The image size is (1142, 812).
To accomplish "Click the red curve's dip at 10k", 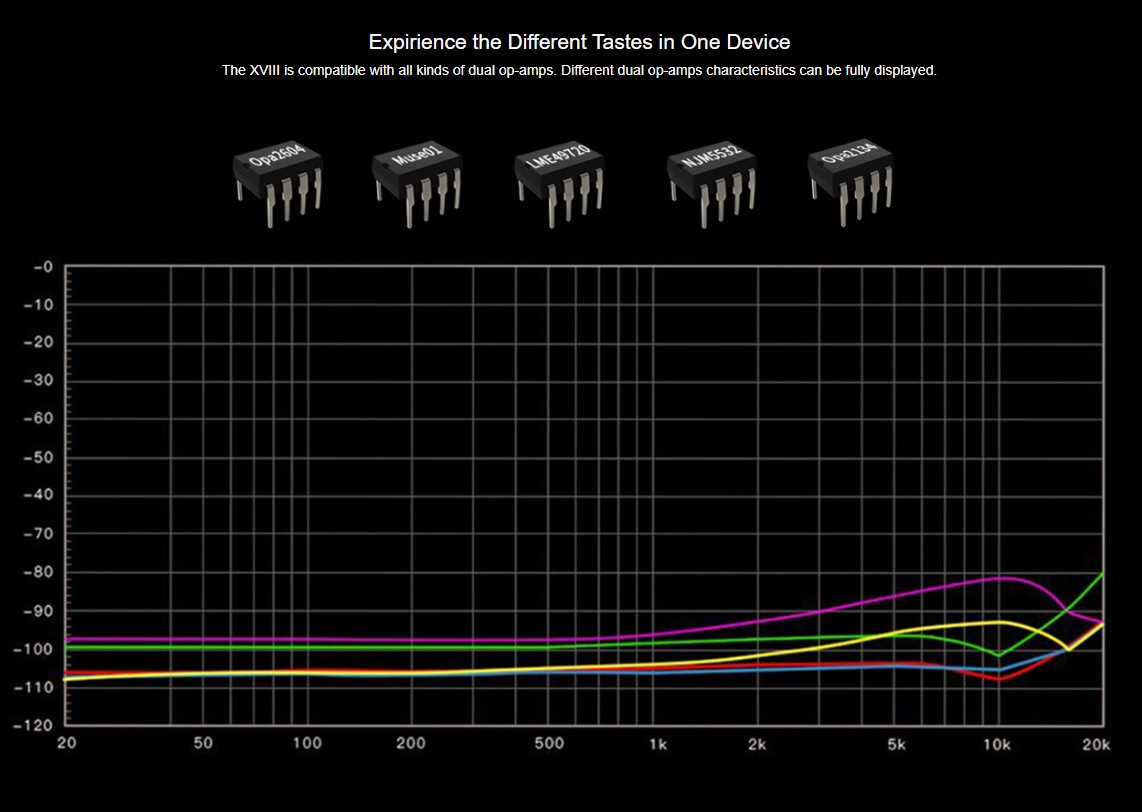I will pos(999,679).
